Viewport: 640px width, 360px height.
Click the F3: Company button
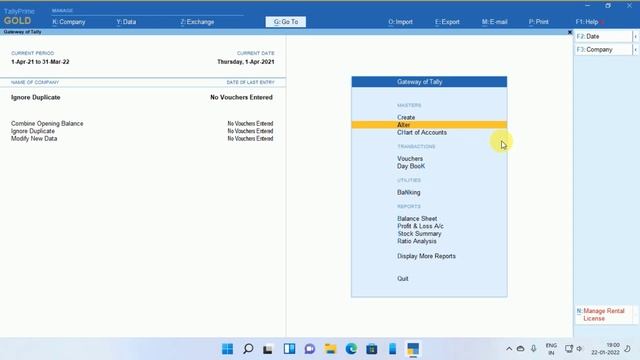pyautogui.click(x=603, y=49)
